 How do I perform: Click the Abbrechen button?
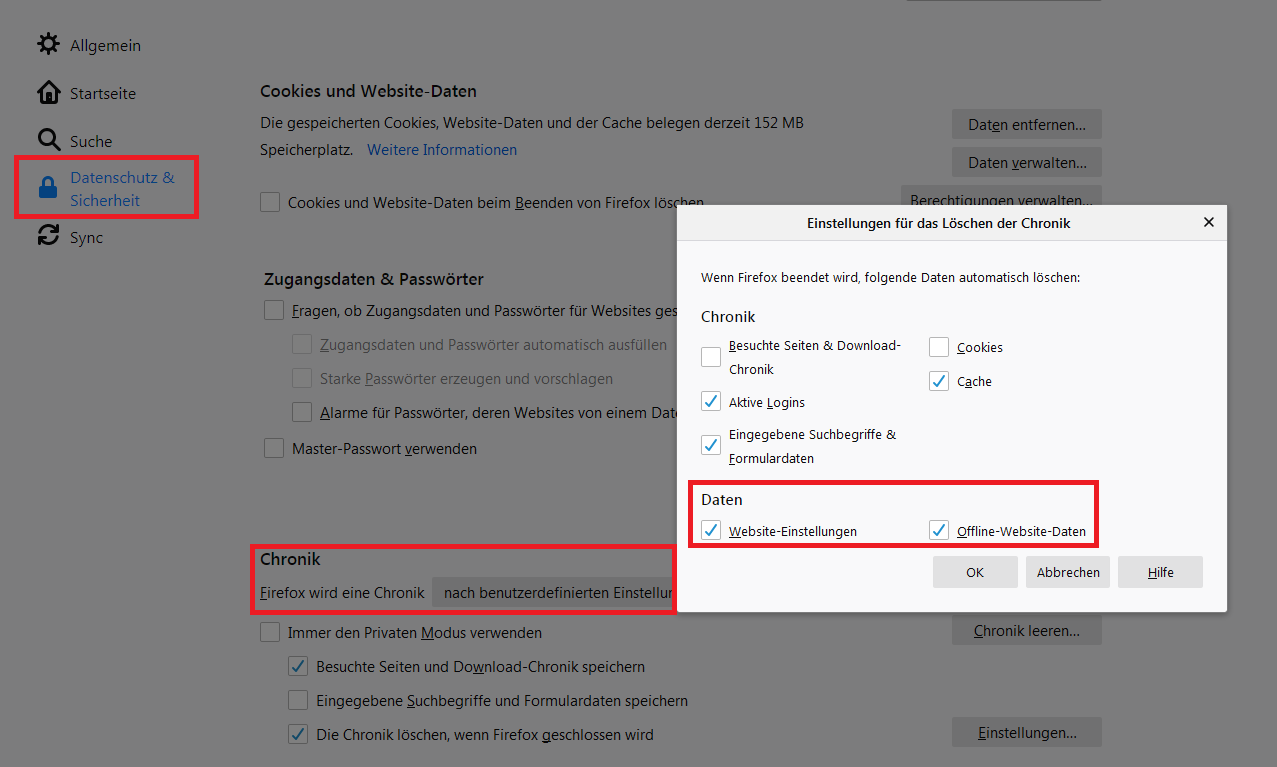pyautogui.click(x=1068, y=572)
